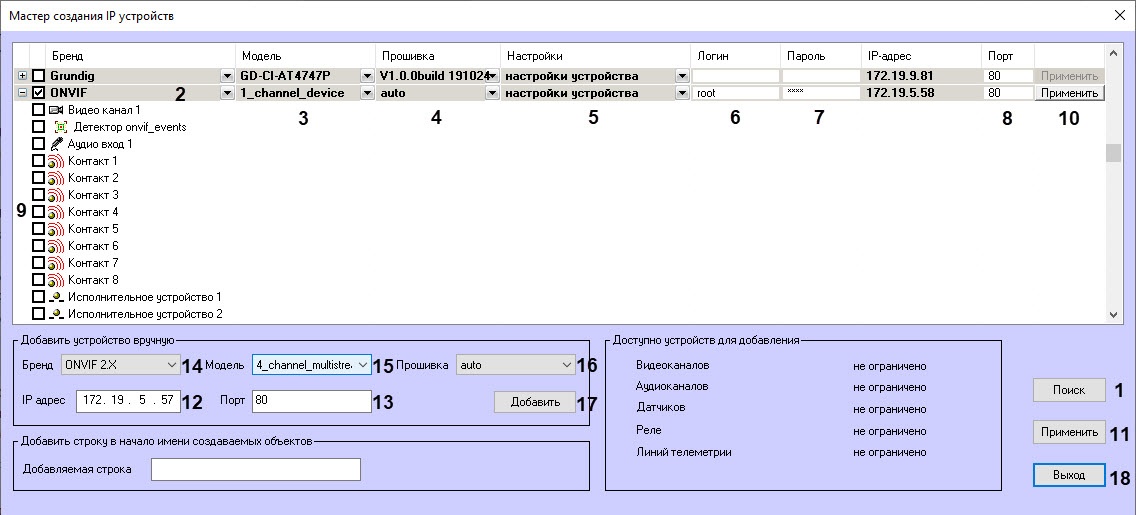
Task: Expand the Grundig device tree row
Action: pos(22,75)
